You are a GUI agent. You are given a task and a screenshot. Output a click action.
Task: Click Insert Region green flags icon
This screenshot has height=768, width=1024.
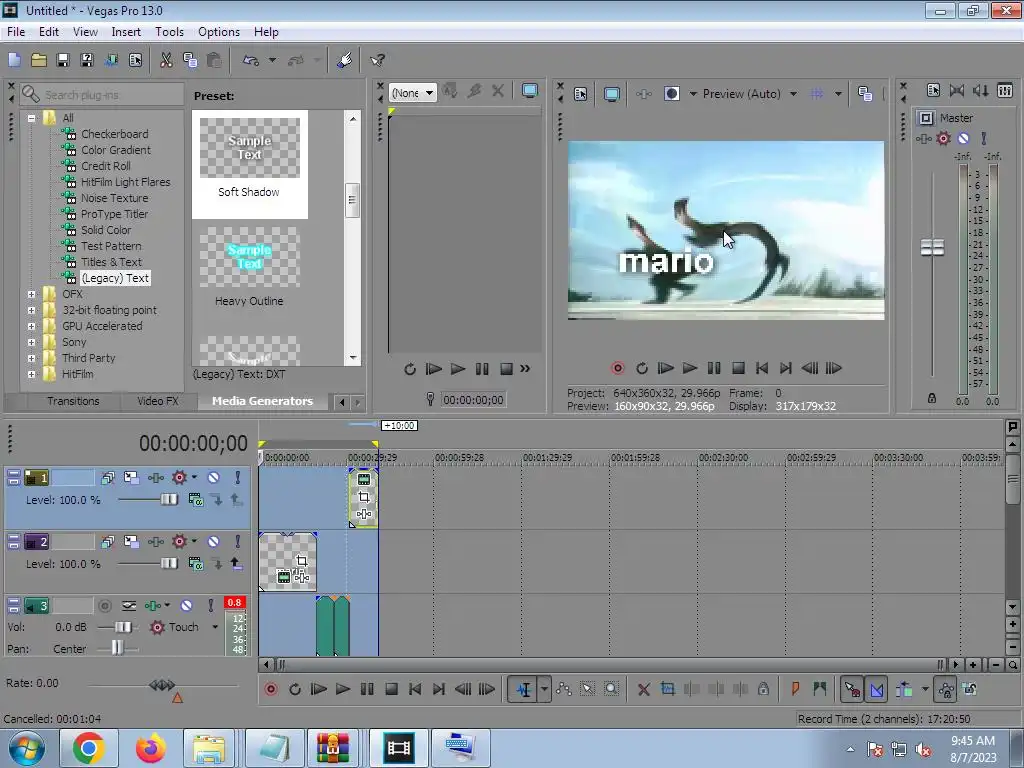(820, 689)
